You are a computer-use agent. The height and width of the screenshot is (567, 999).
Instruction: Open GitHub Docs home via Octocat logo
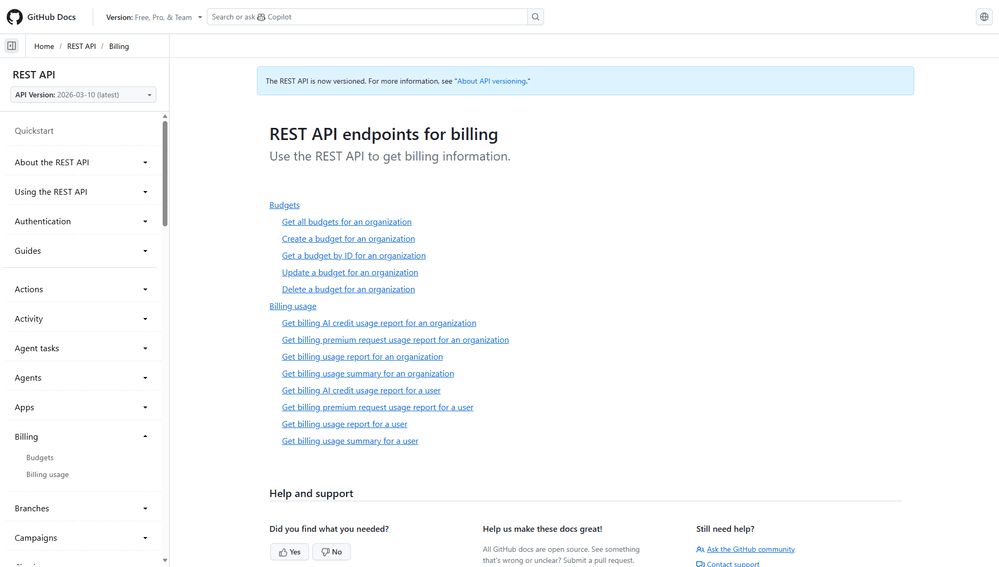(15, 17)
